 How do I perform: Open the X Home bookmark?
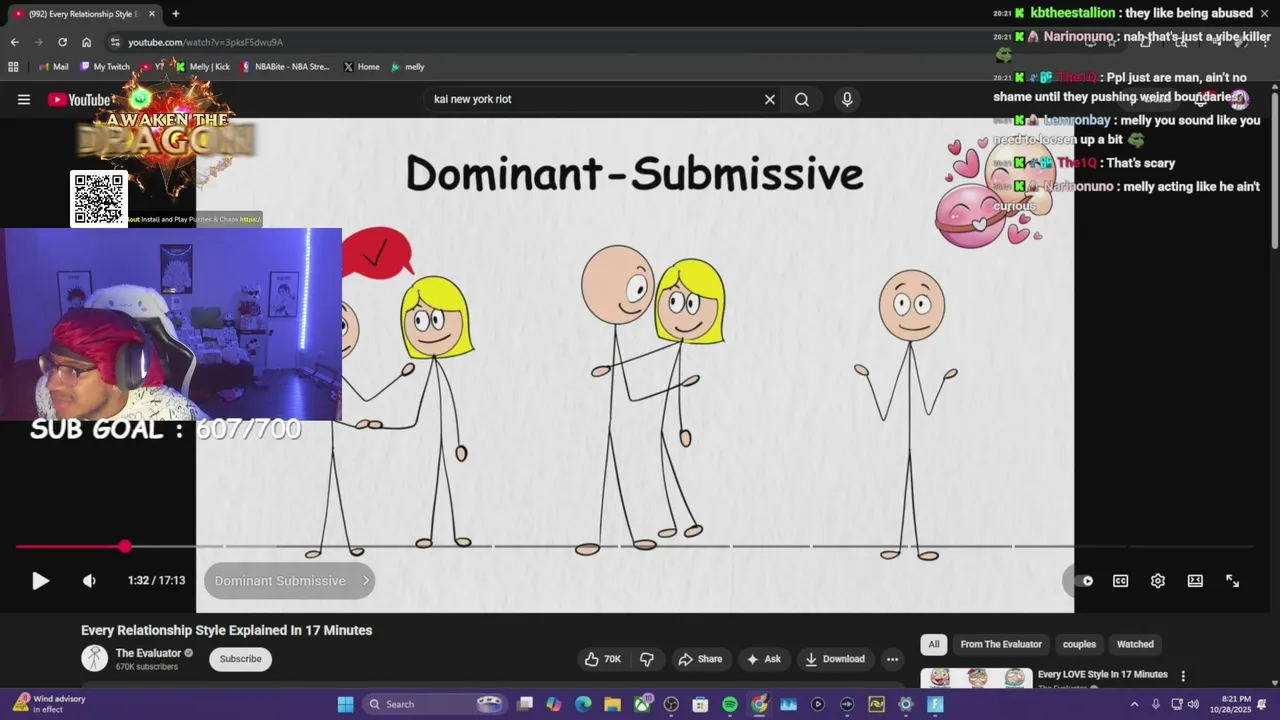click(x=361, y=67)
